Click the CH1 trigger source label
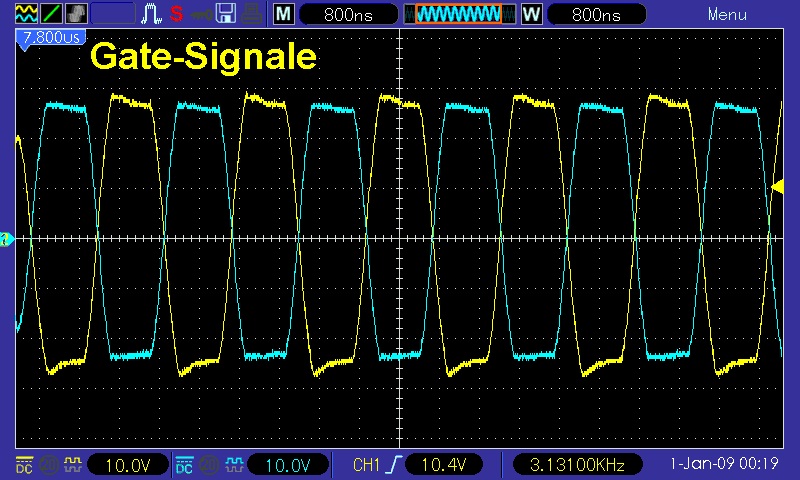Image resolution: width=800 pixels, height=480 pixels. pos(366,465)
